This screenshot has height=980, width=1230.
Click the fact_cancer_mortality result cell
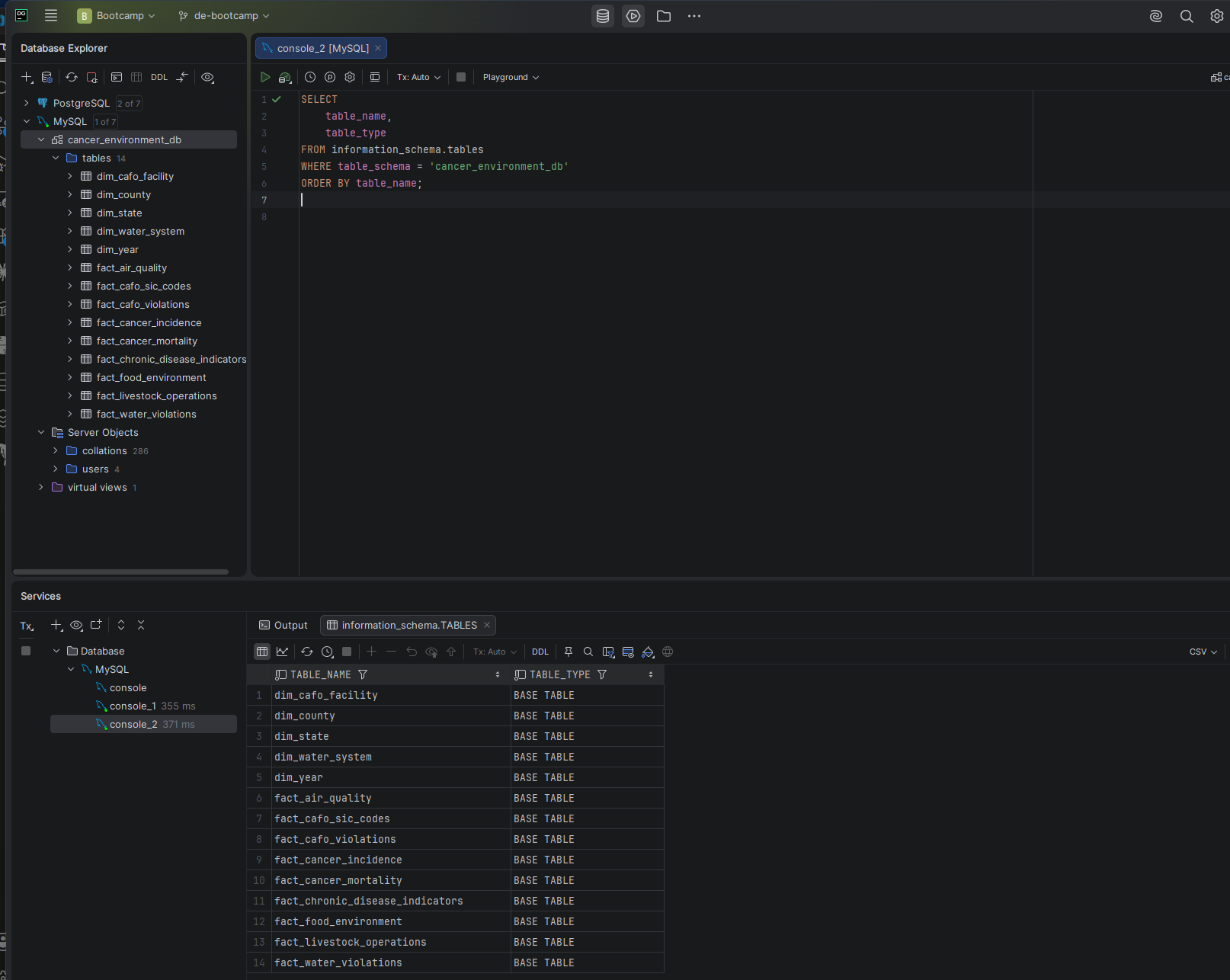click(391, 880)
